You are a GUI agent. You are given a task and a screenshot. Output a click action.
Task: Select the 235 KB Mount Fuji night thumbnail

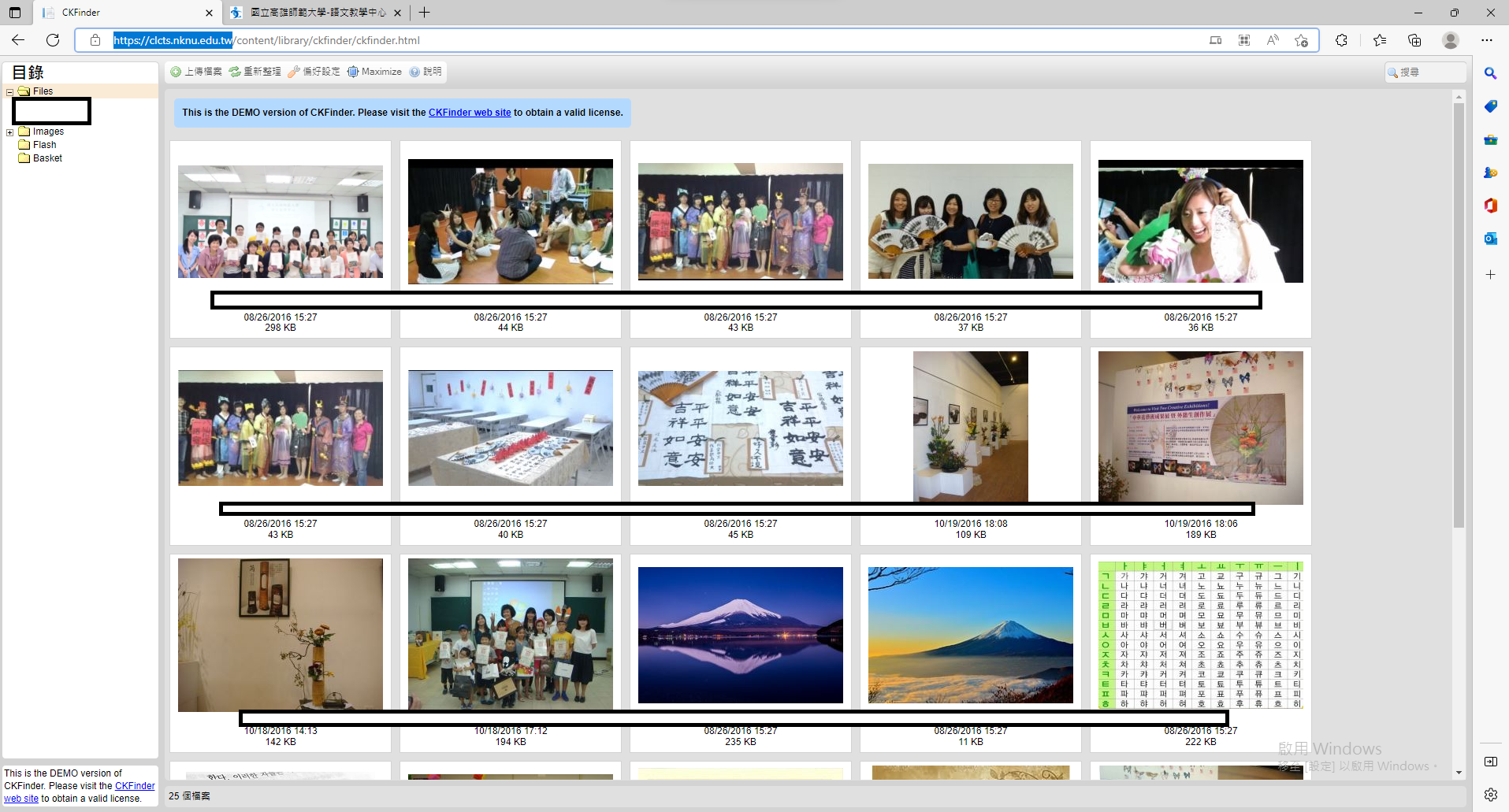click(x=741, y=635)
